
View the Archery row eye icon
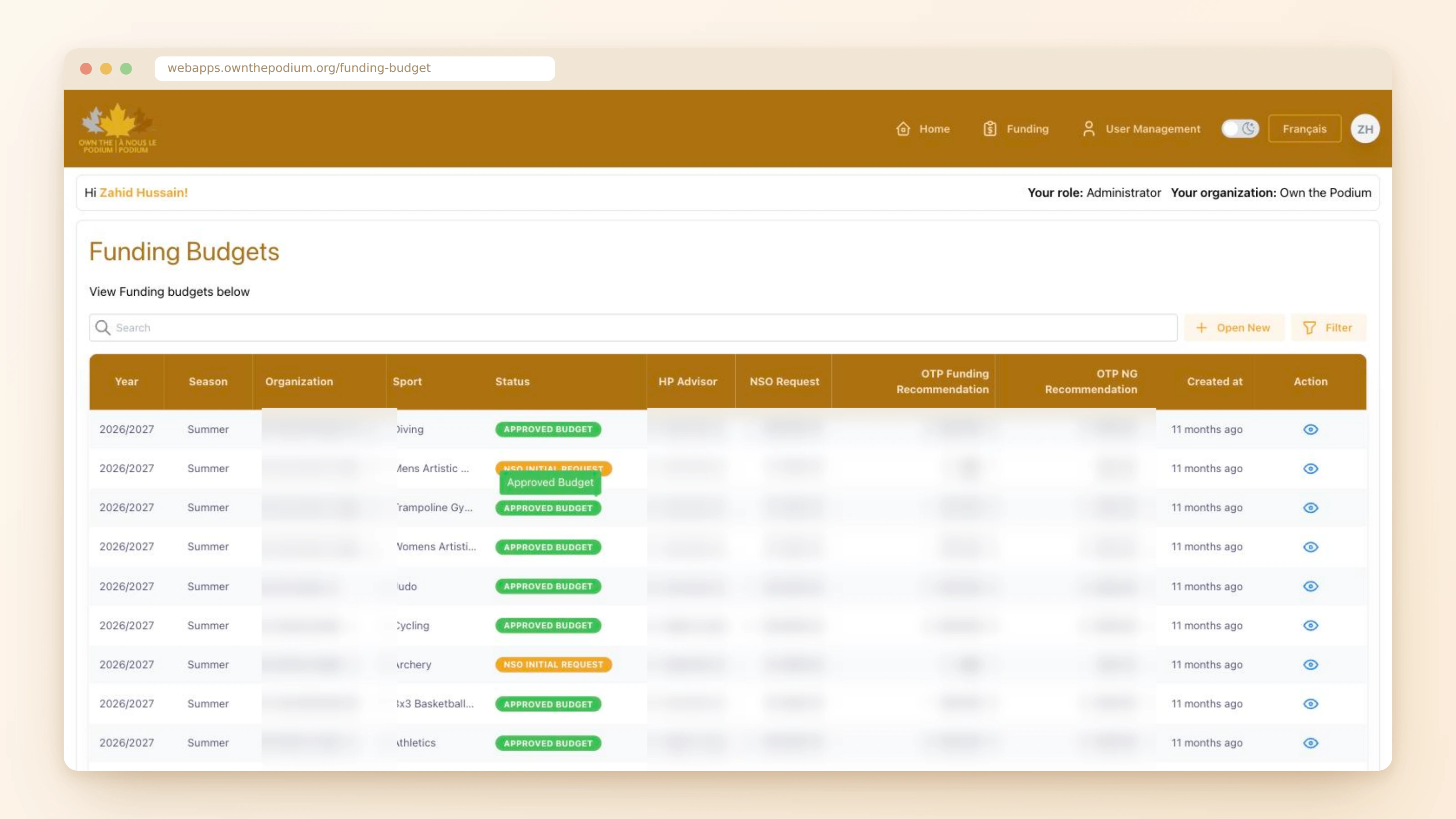(1310, 665)
